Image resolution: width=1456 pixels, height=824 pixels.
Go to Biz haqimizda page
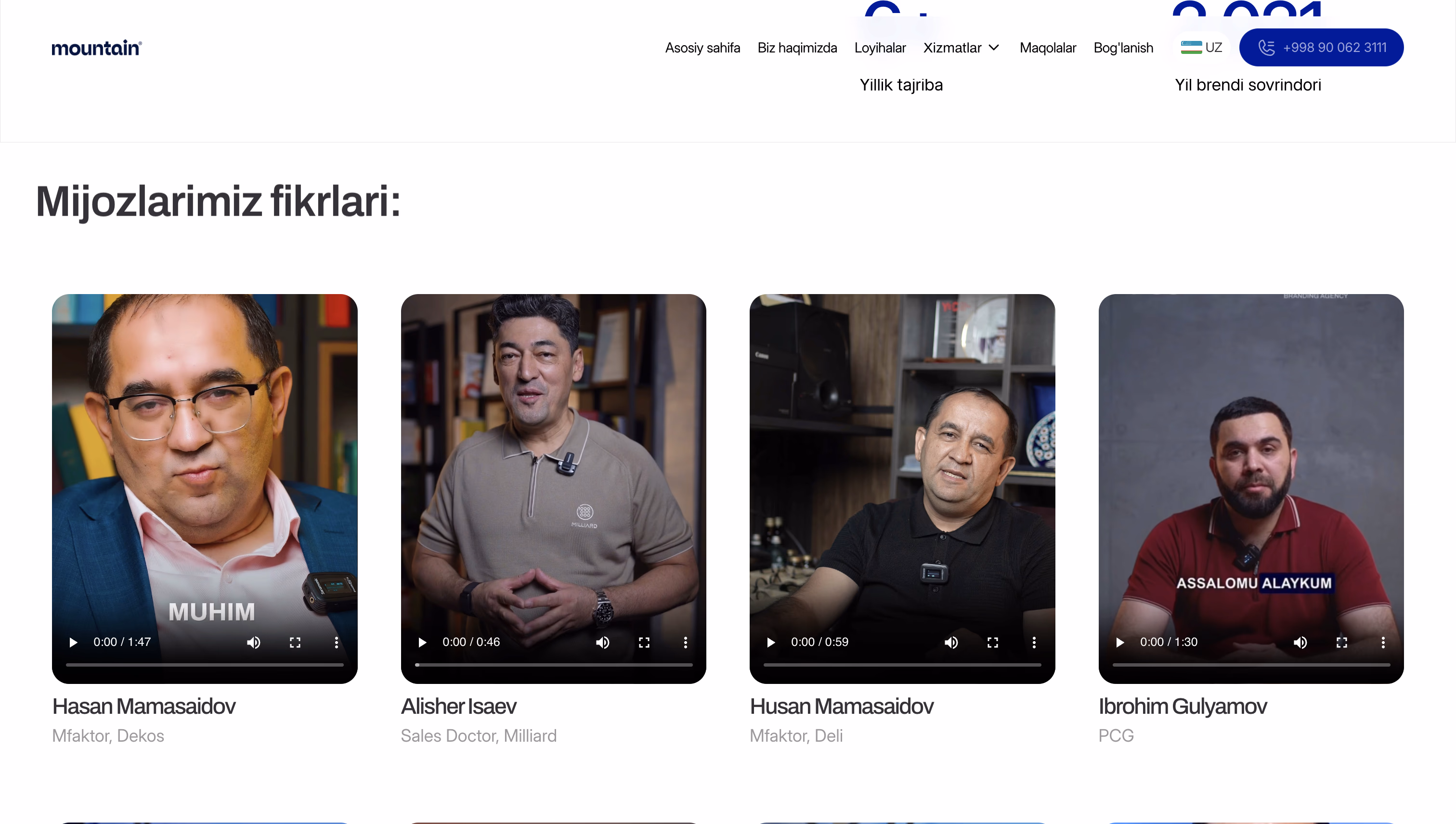[797, 48]
